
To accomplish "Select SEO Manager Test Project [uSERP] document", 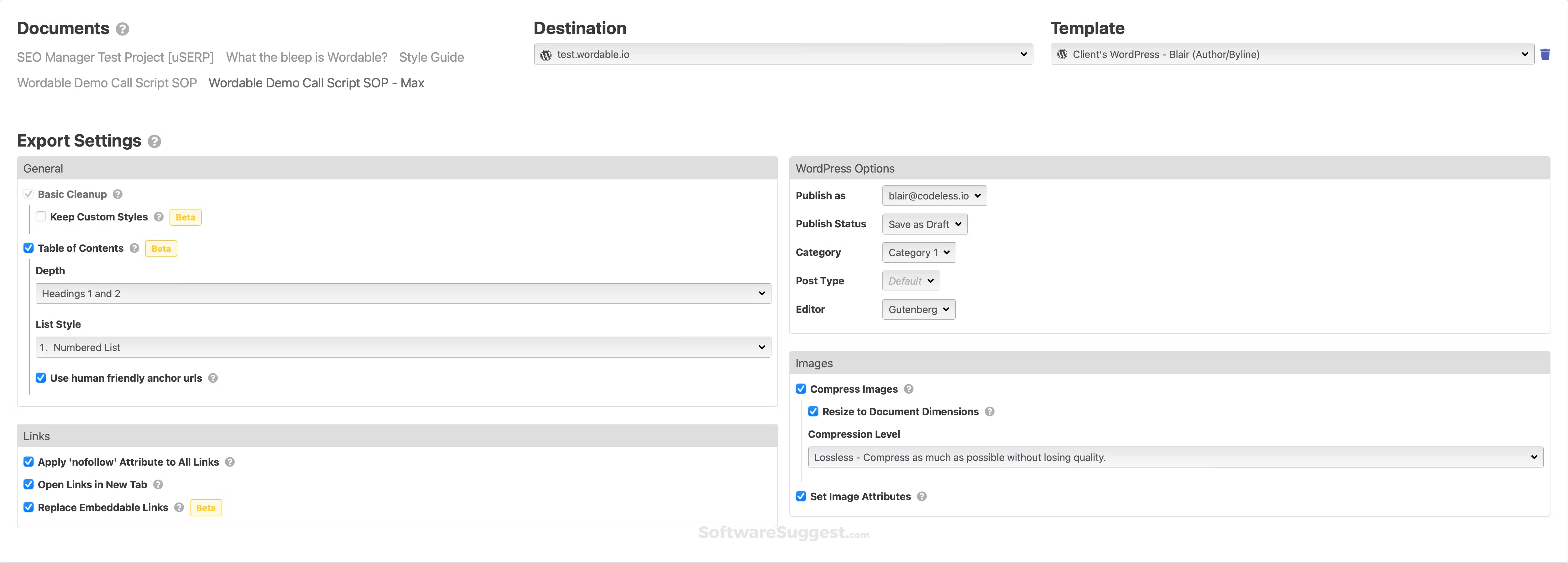I will pyautogui.click(x=115, y=57).
